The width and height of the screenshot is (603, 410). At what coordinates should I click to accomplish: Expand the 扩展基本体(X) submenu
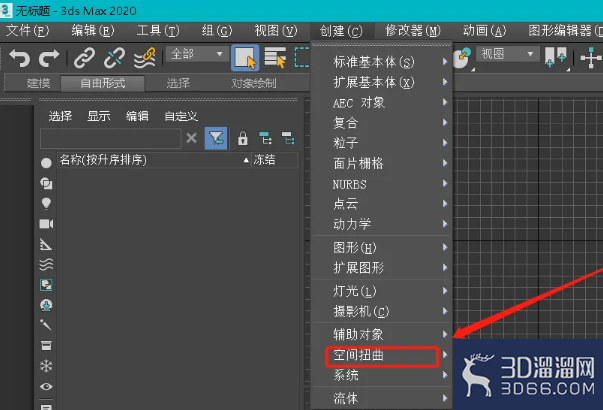pyautogui.click(x=381, y=82)
